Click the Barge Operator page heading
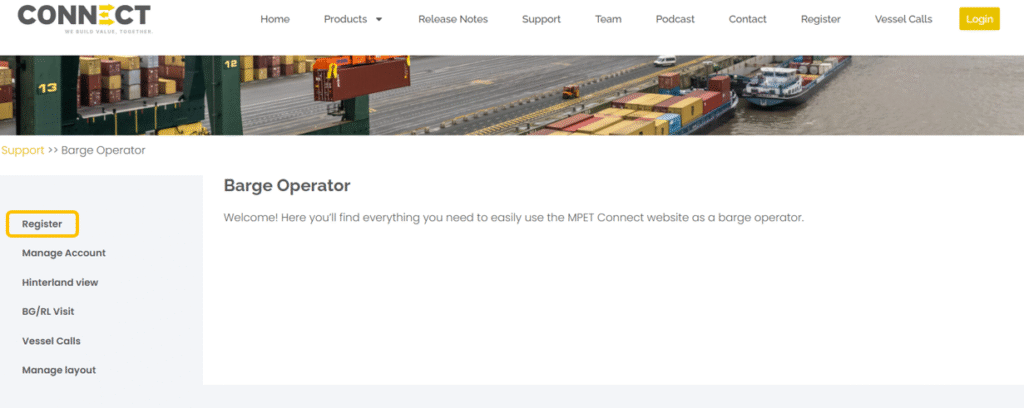Screen dimensions: 1024x408 (x=286, y=186)
